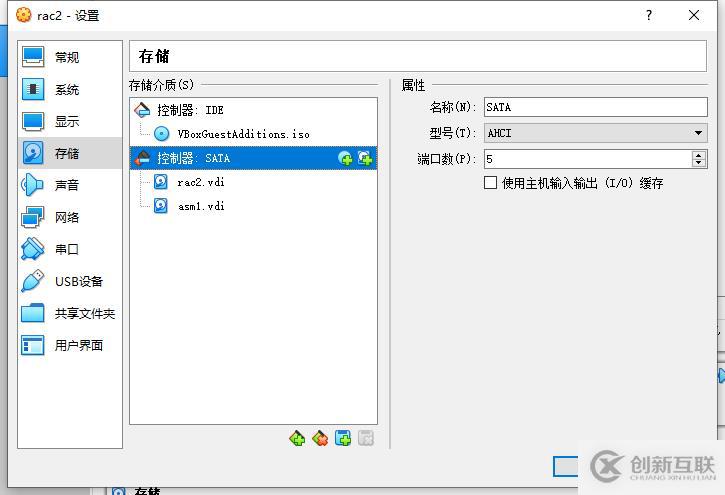Select the 控制器: SATA tree row
This screenshot has height=495, width=725.
(253, 158)
